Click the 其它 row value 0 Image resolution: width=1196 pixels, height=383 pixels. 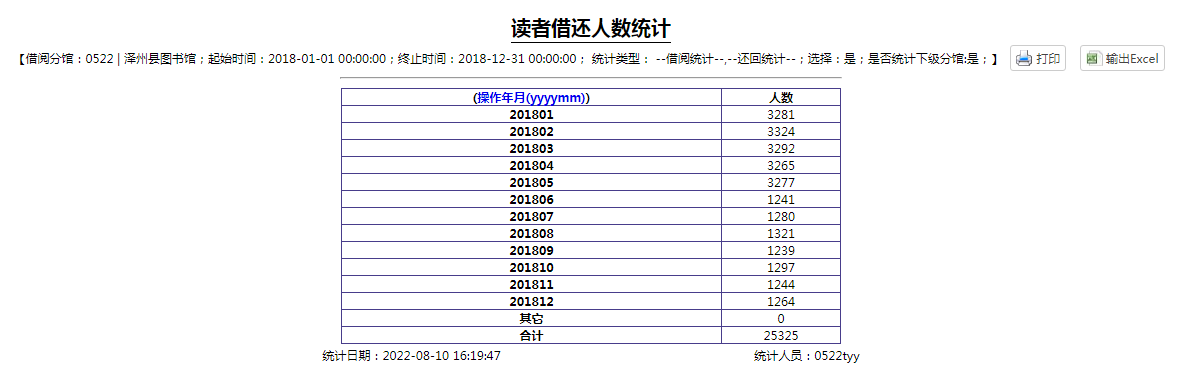[x=781, y=319]
